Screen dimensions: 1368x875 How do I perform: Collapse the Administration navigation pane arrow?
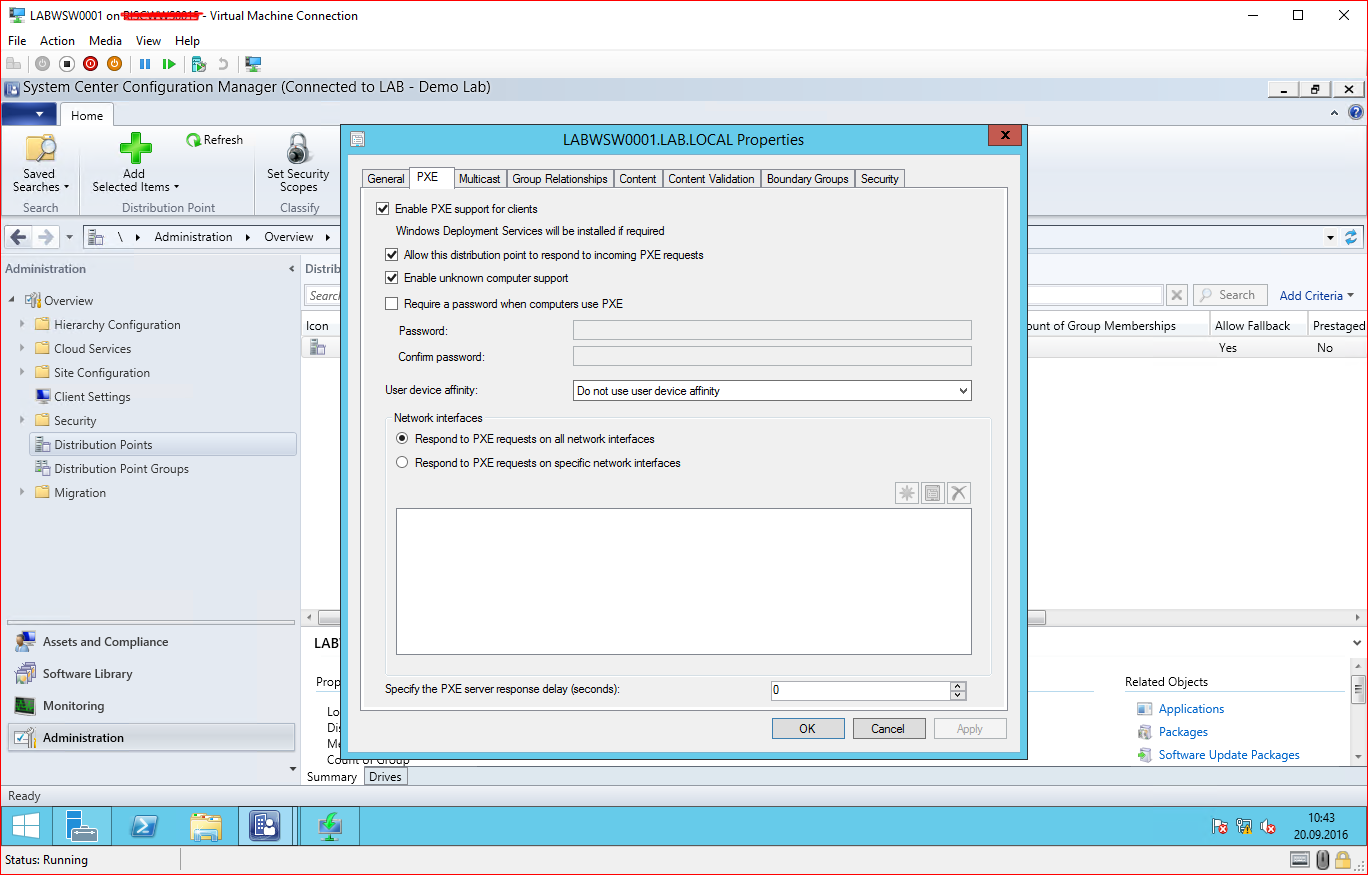[x=291, y=269]
